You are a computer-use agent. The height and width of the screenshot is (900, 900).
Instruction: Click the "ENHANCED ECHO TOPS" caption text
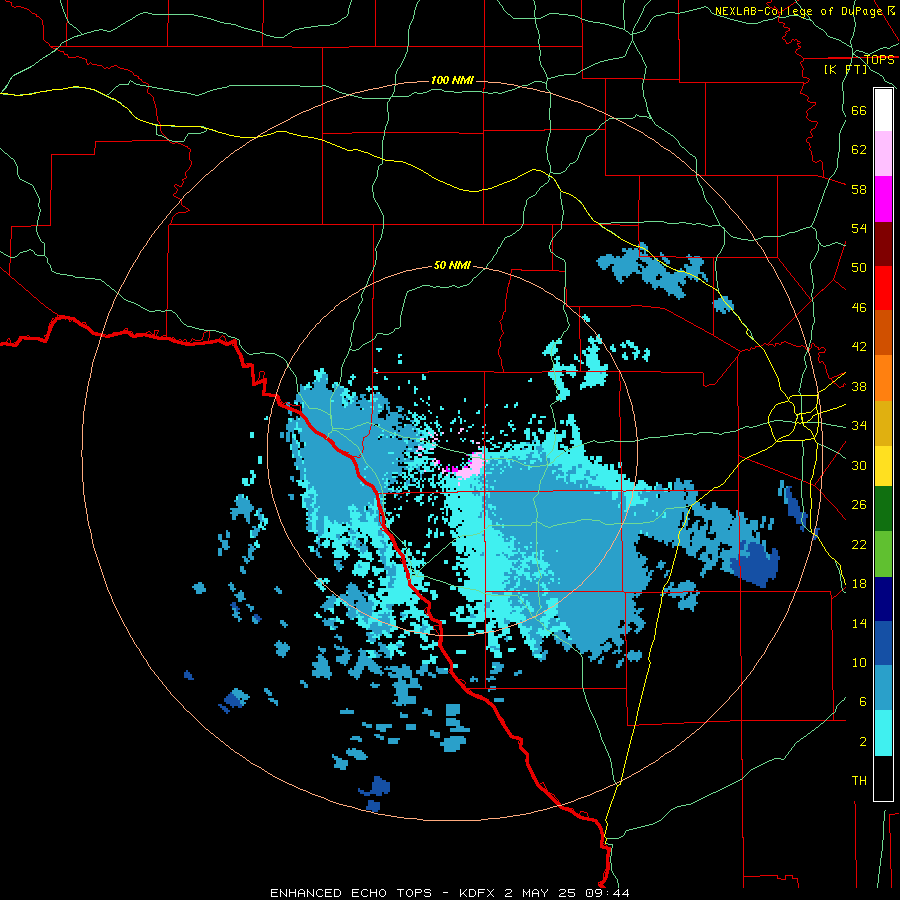(x=351, y=893)
